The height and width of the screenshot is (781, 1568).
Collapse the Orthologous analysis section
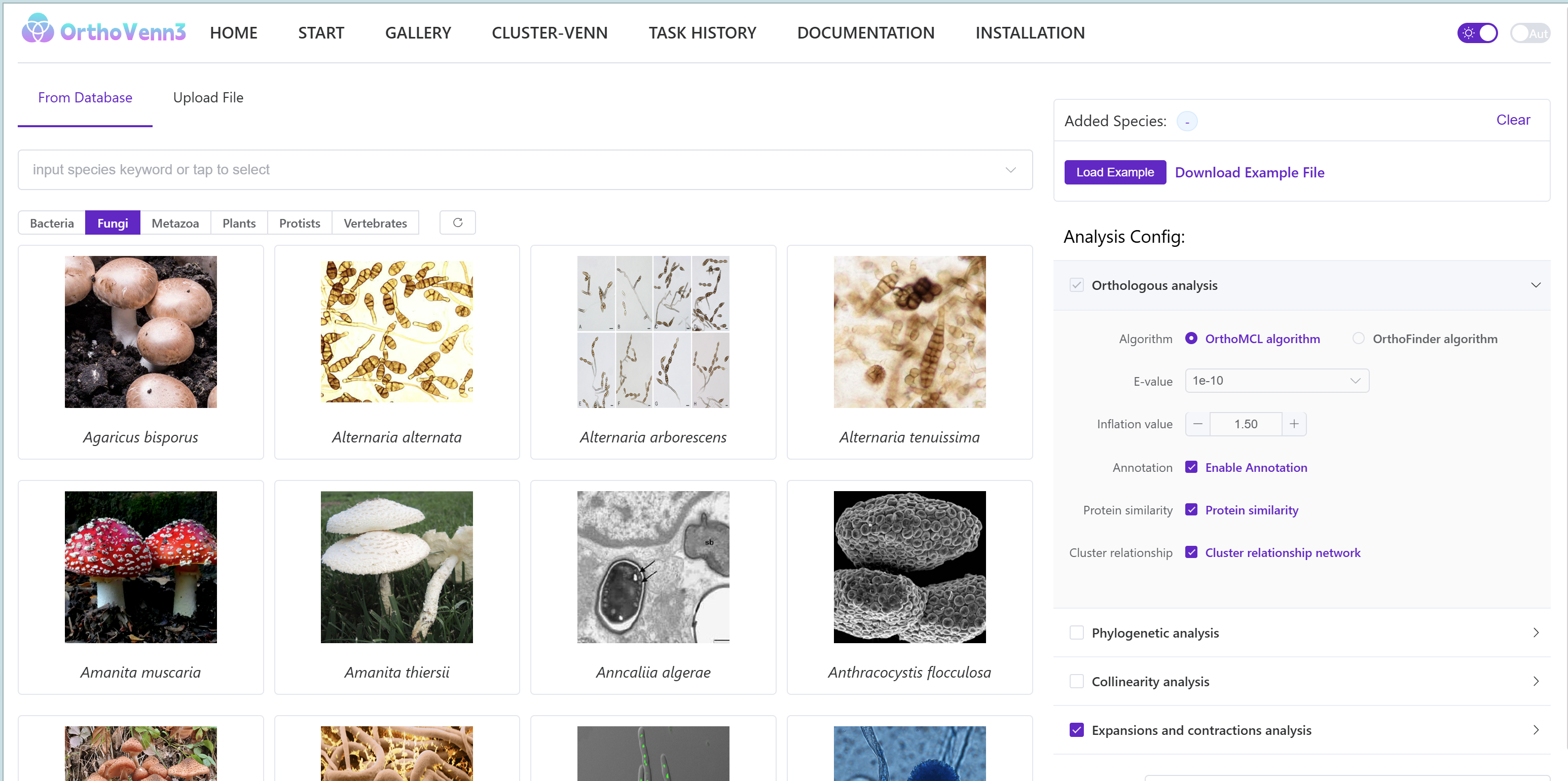1535,285
